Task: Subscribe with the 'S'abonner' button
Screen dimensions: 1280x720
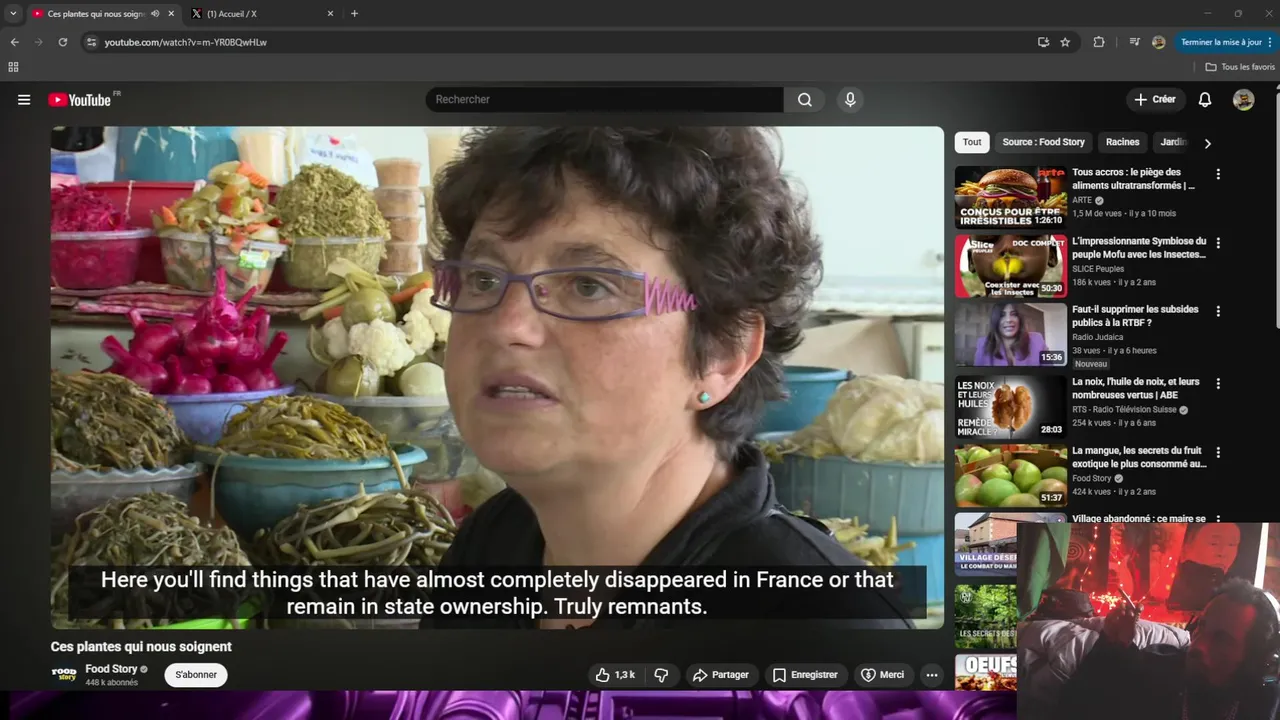Action: tap(196, 675)
